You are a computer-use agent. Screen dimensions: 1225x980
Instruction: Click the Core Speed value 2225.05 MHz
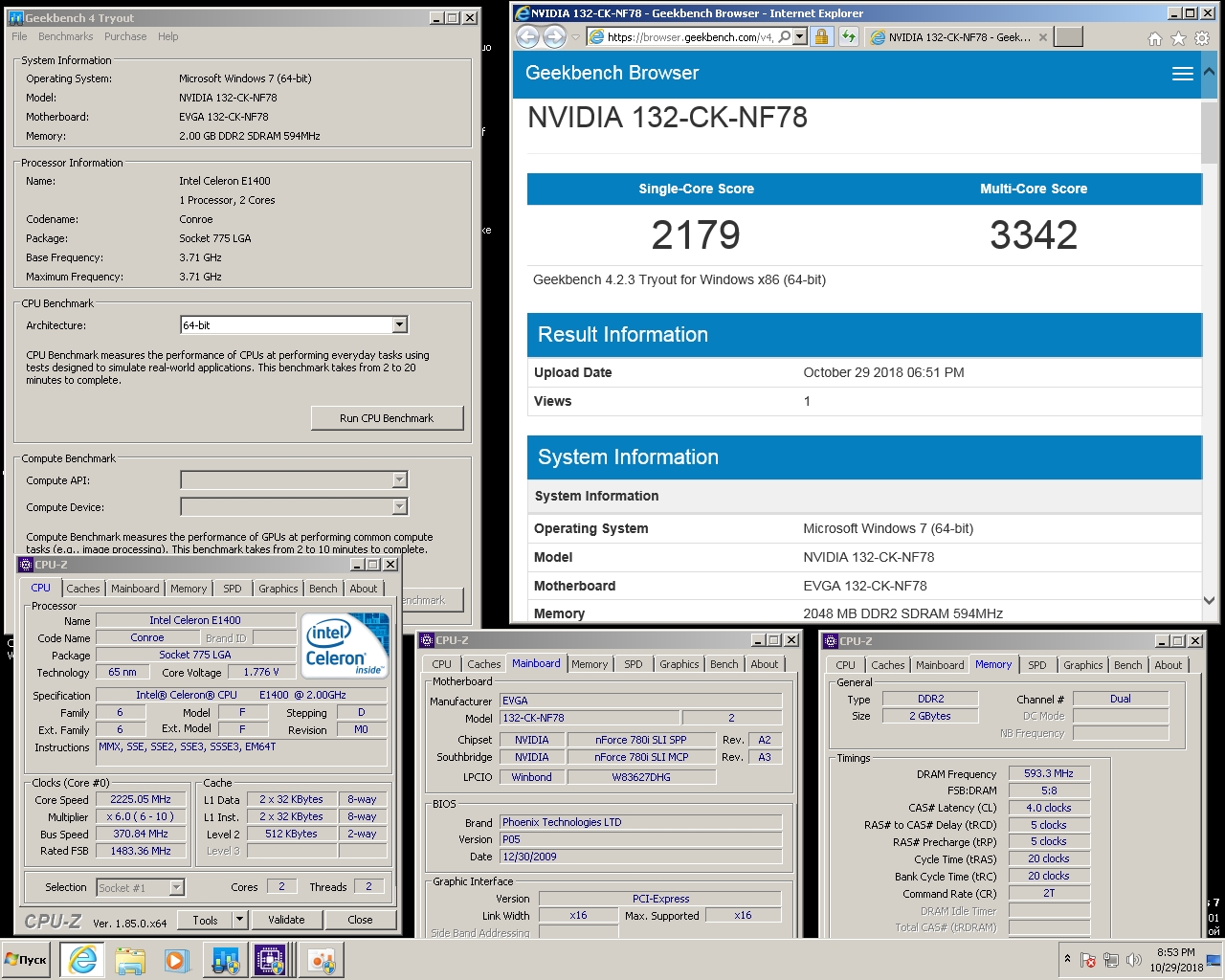[x=141, y=799]
